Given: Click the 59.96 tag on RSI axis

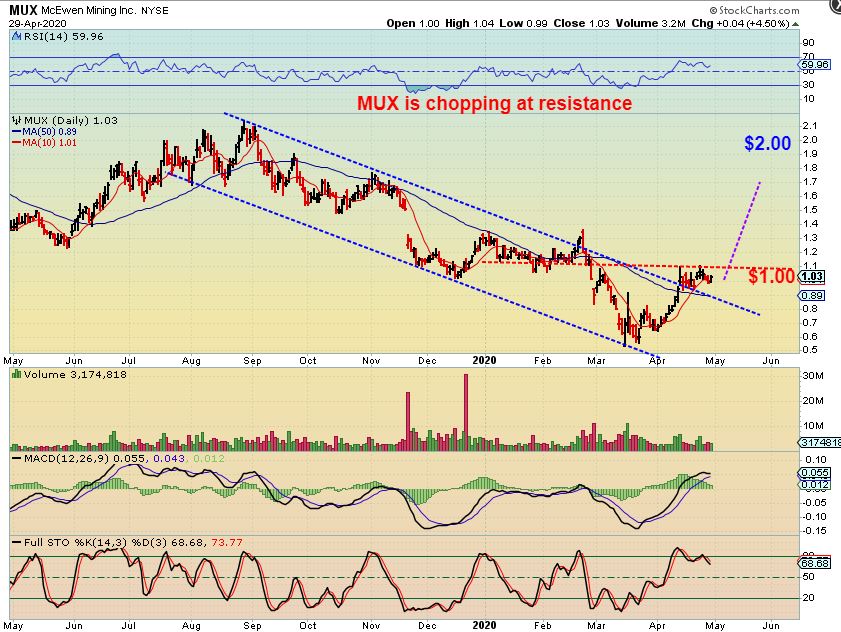Looking at the screenshot, I should click(814, 65).
